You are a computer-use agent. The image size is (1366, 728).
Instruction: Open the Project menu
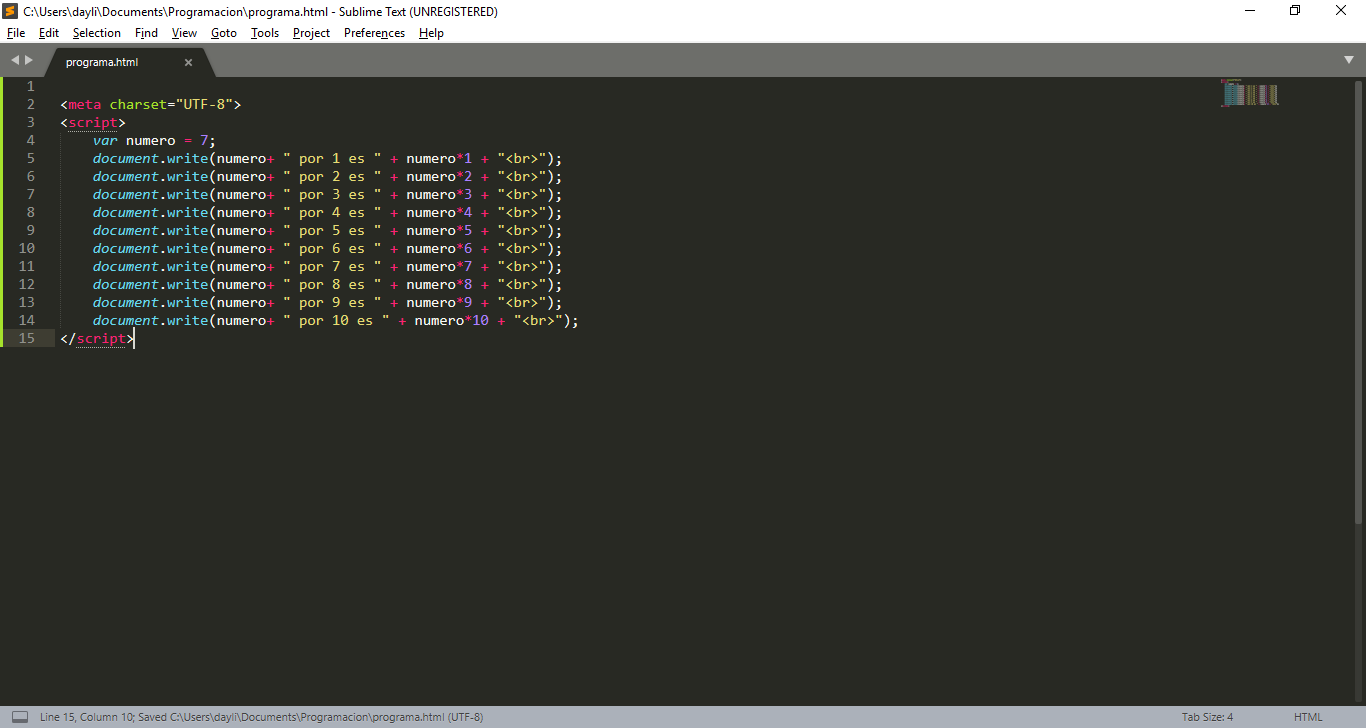click(311, 33)
